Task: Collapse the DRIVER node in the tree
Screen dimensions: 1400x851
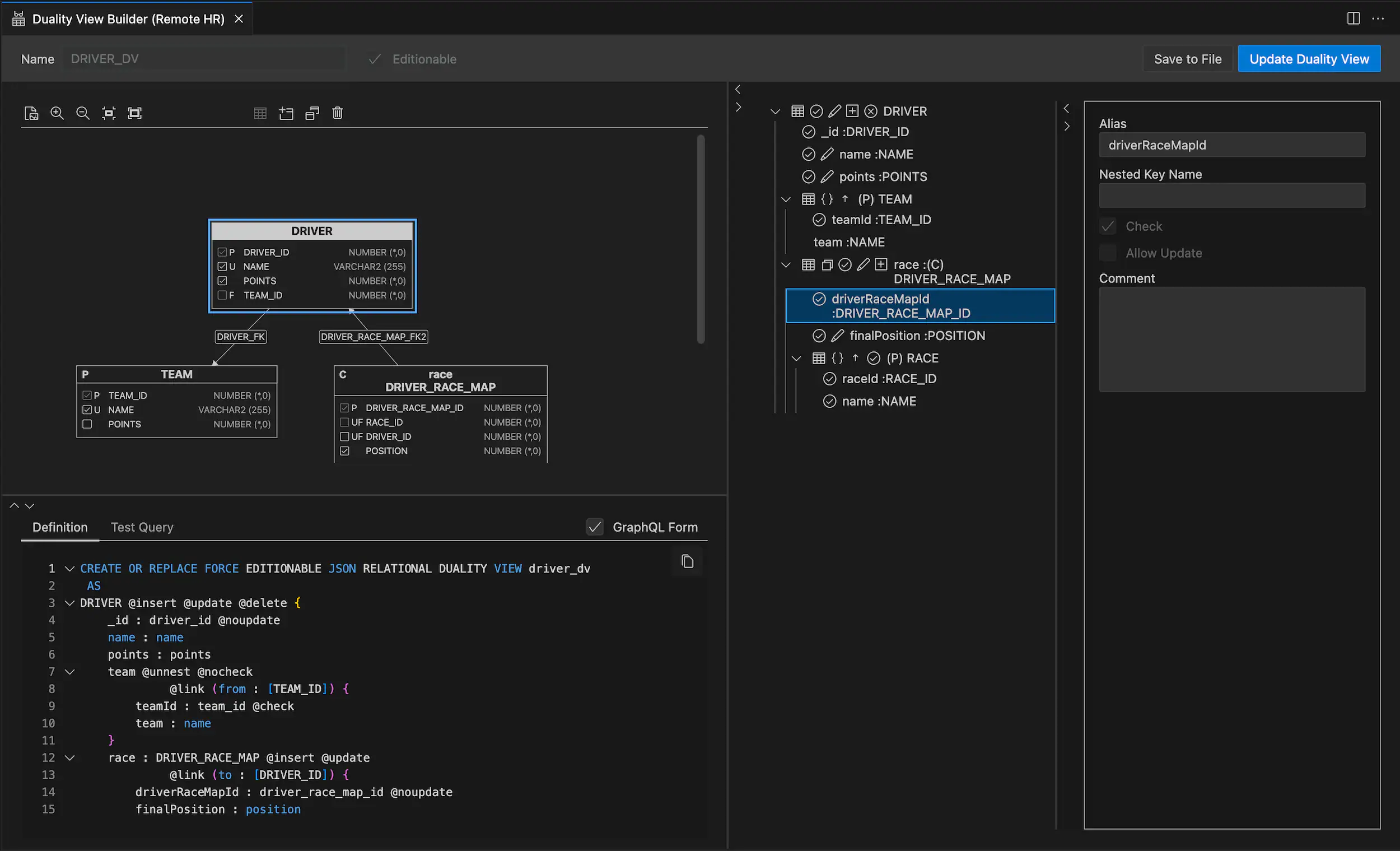Action: pyautogui.click(x=775, y=111)
